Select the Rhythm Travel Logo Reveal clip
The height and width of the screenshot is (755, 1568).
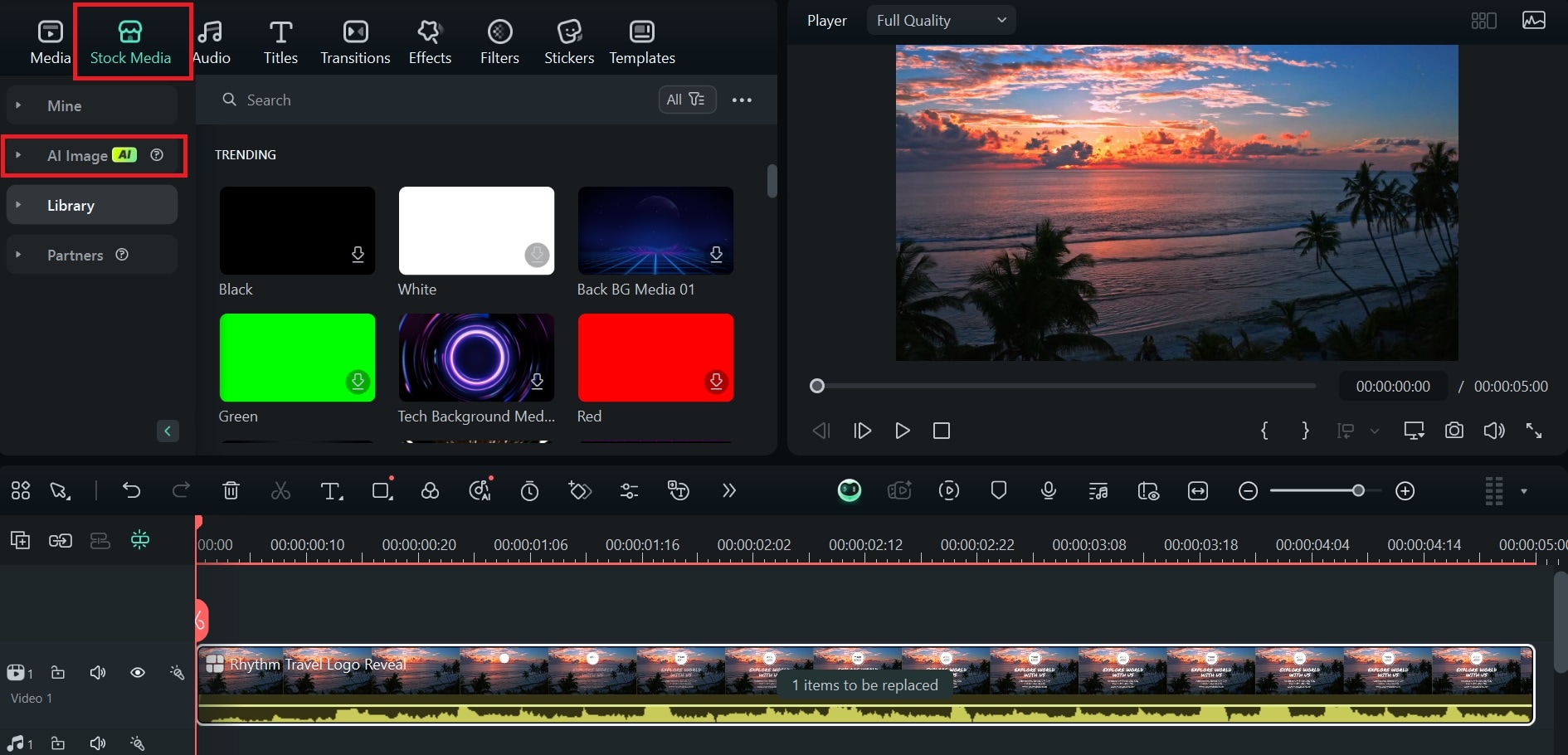865,684
